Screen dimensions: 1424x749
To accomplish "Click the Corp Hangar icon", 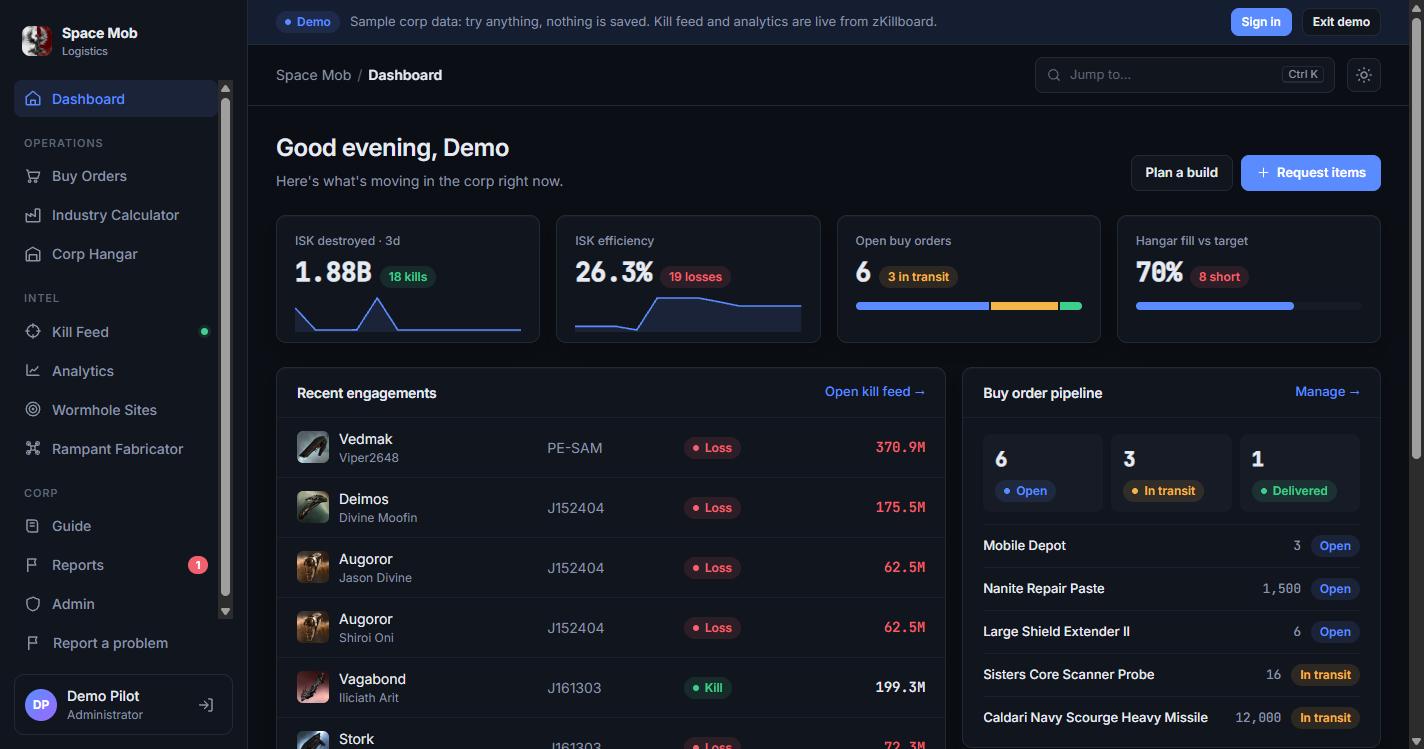I will 33,254.
